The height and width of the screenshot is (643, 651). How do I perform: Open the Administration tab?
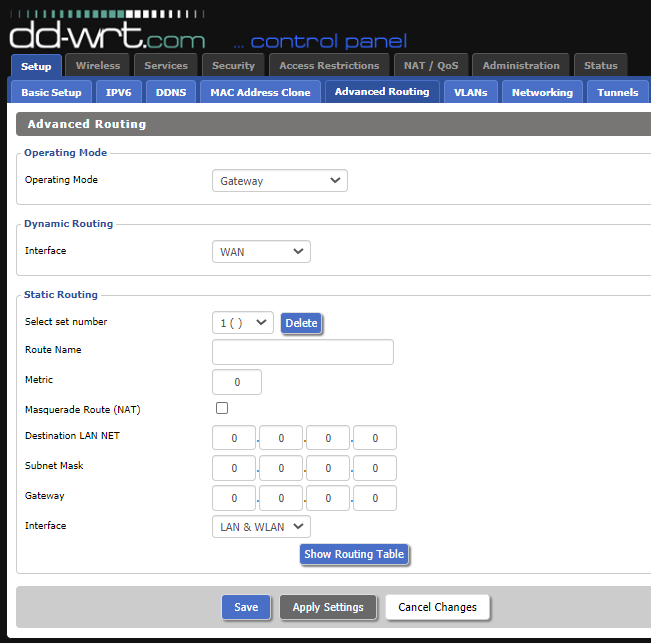(x=521, y=65)
